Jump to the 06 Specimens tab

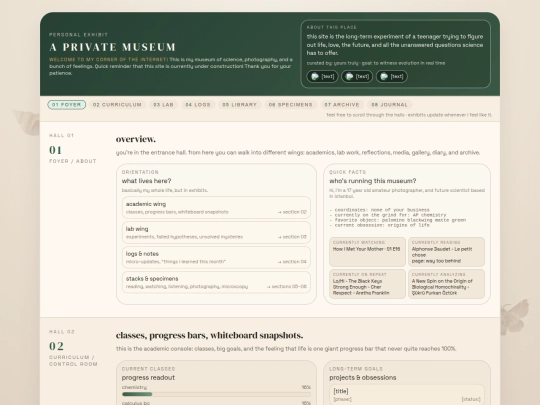tap(290, 105)
